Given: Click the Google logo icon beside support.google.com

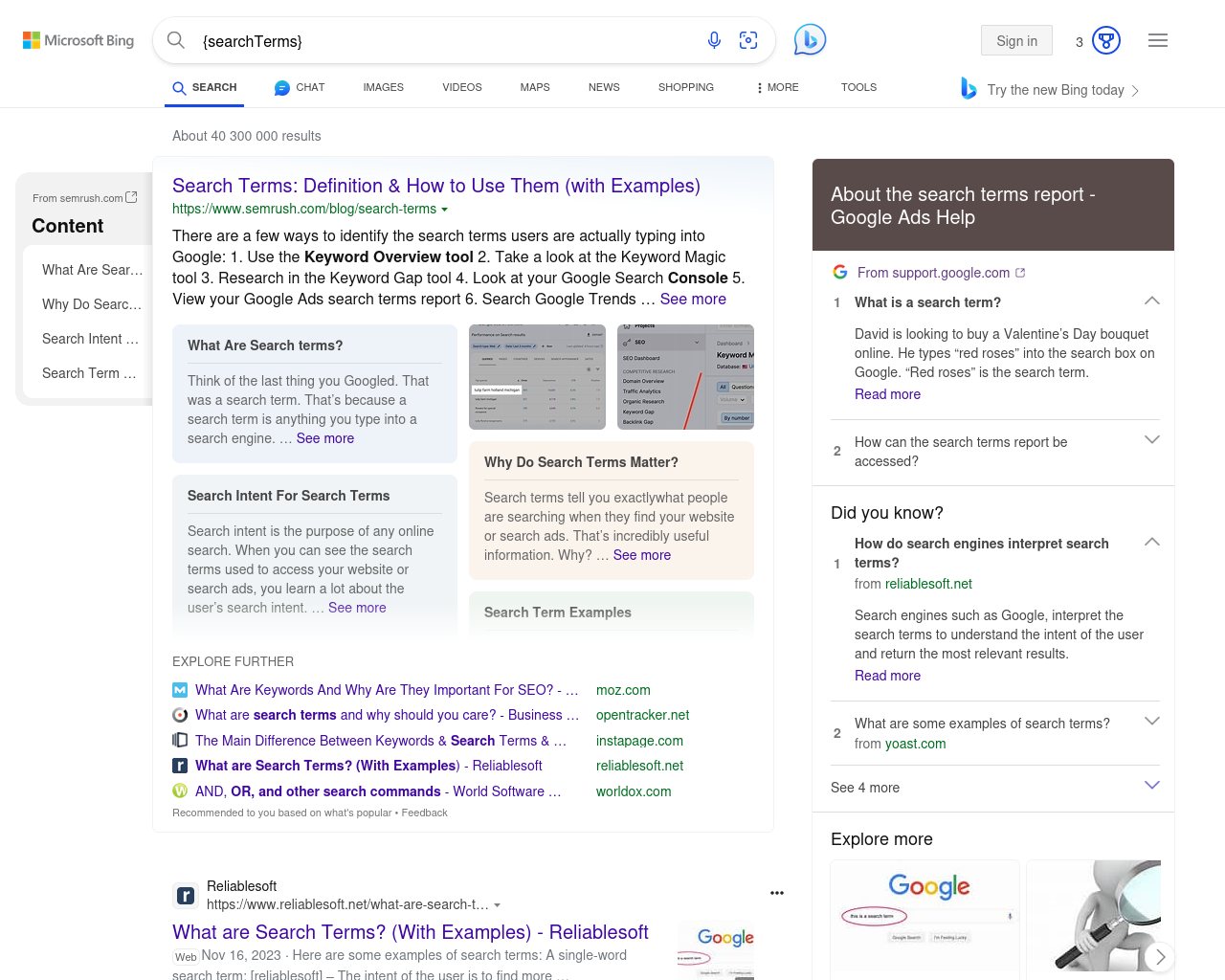Looking at the screenshot, I should coord(840,272).
